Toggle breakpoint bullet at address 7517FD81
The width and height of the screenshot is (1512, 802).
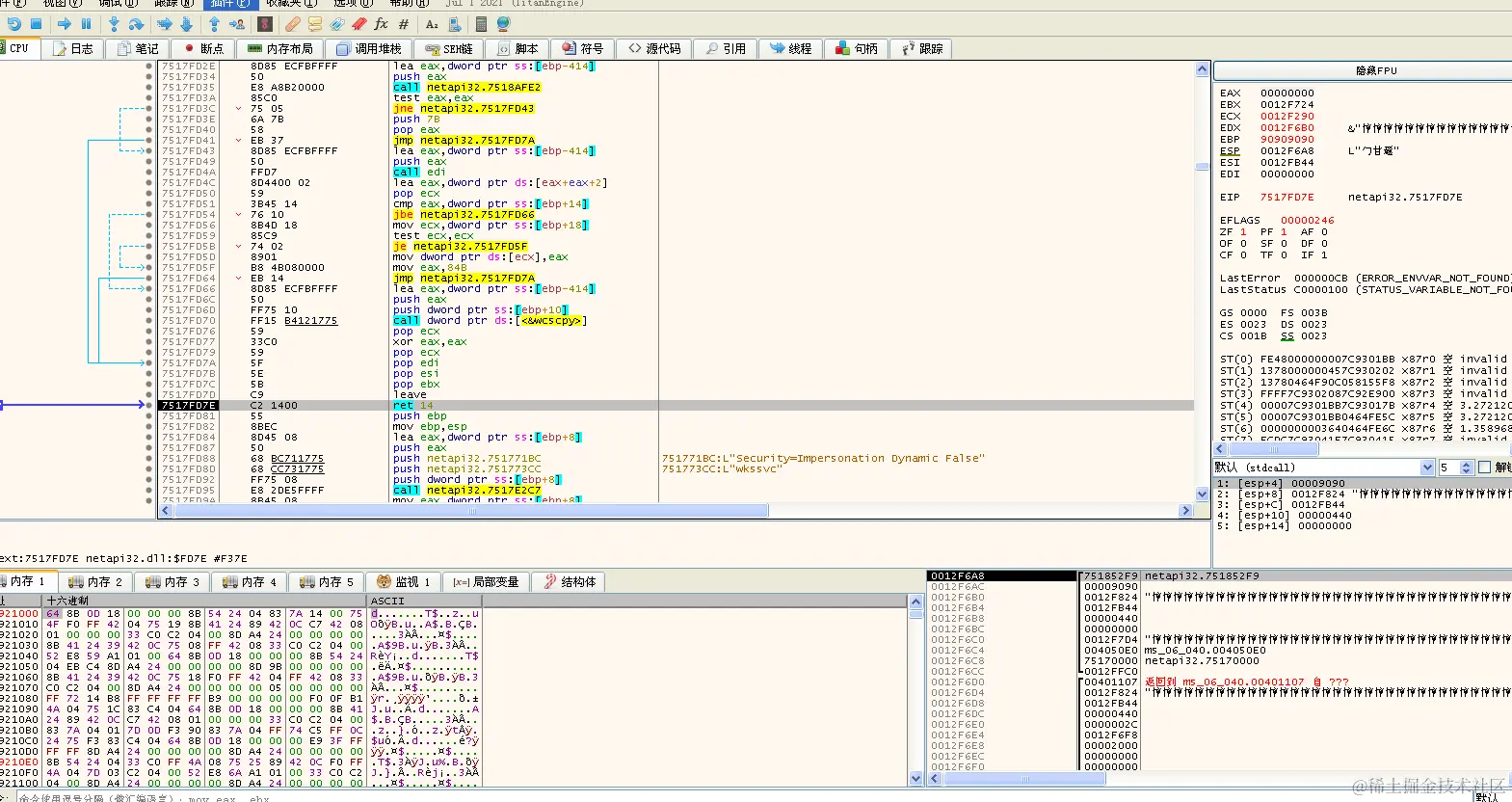tap(148, 416)
